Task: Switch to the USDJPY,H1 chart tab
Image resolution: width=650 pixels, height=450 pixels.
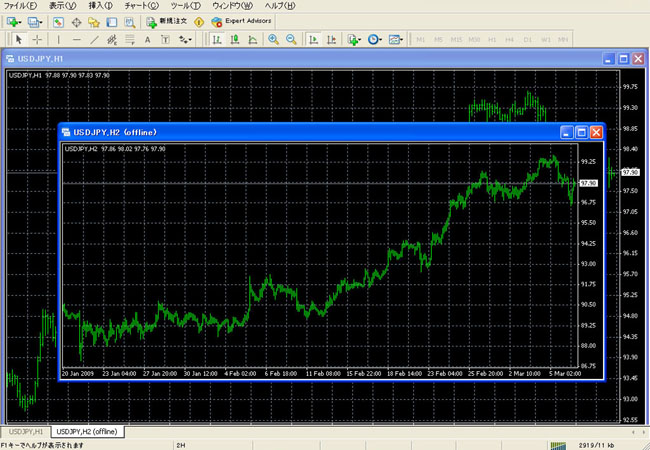Action: tap(25, 431)
